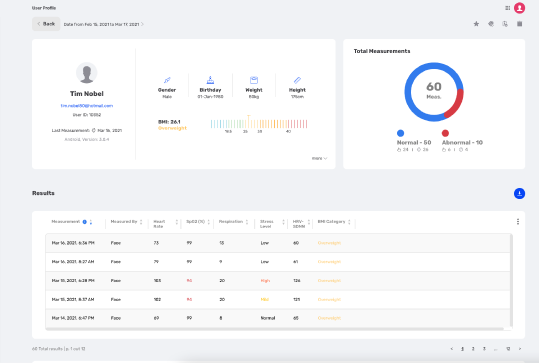Image resolution: width=539 pixels, height=363 pixels.
Task: Go back using the Back button
Action: tap(46, 24)
